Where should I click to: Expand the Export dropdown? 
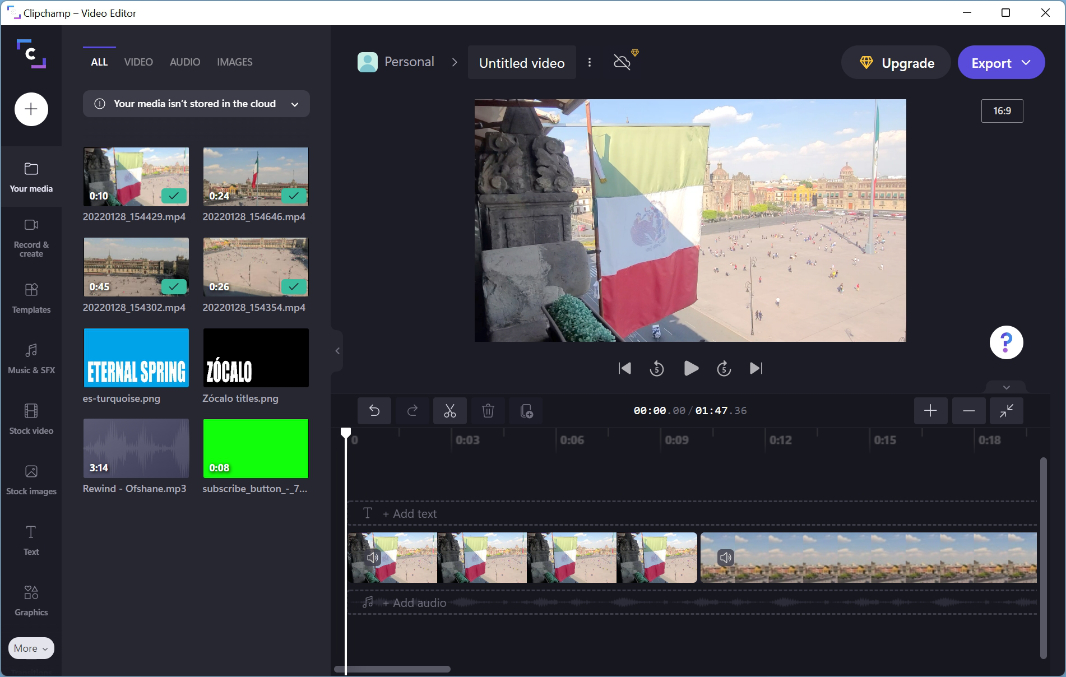pos(1001,63)
